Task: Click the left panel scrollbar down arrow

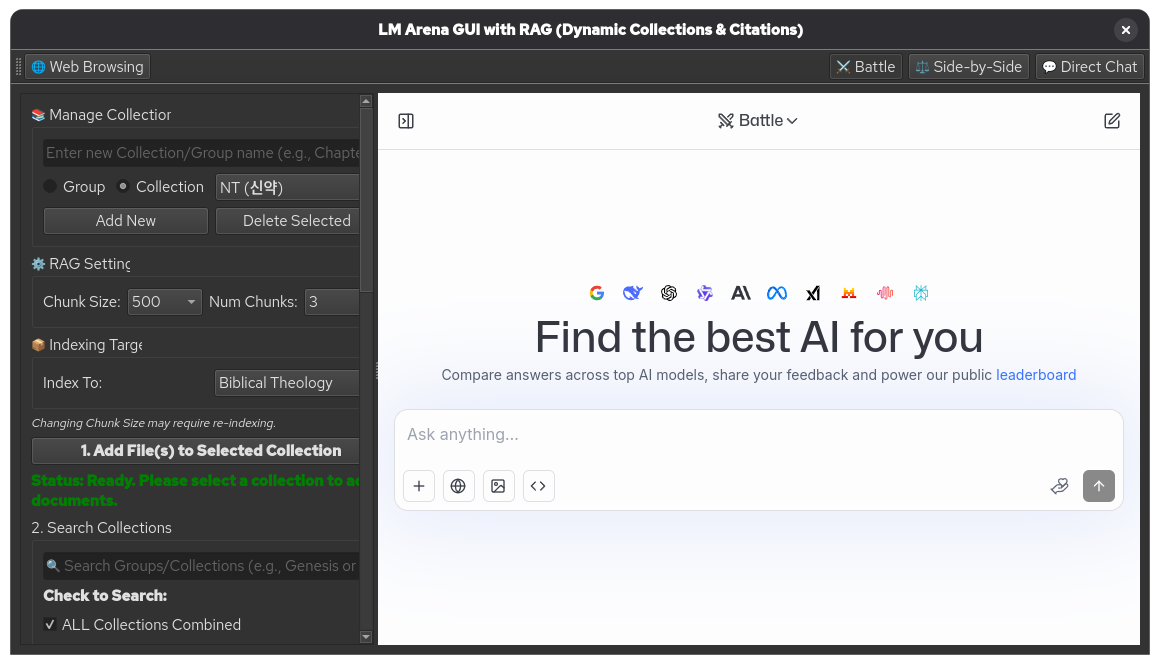Action: pos(365,637)
